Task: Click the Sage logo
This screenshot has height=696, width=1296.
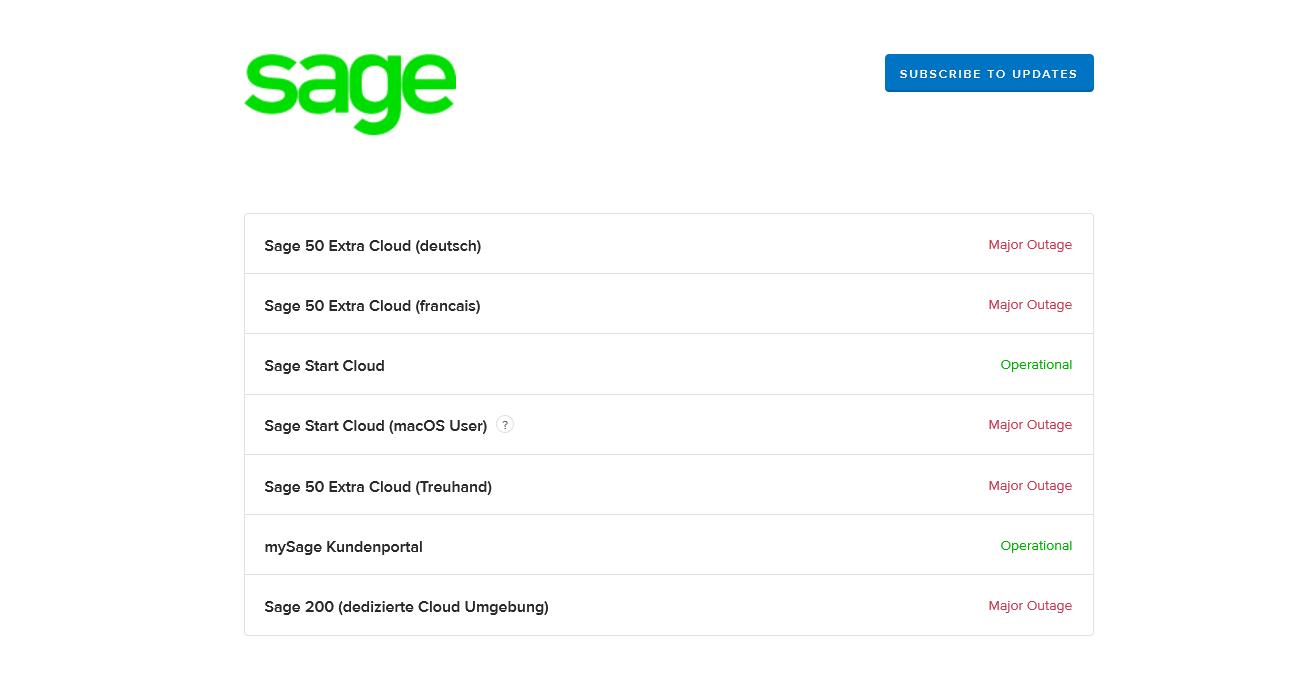Action: [350, 93]
